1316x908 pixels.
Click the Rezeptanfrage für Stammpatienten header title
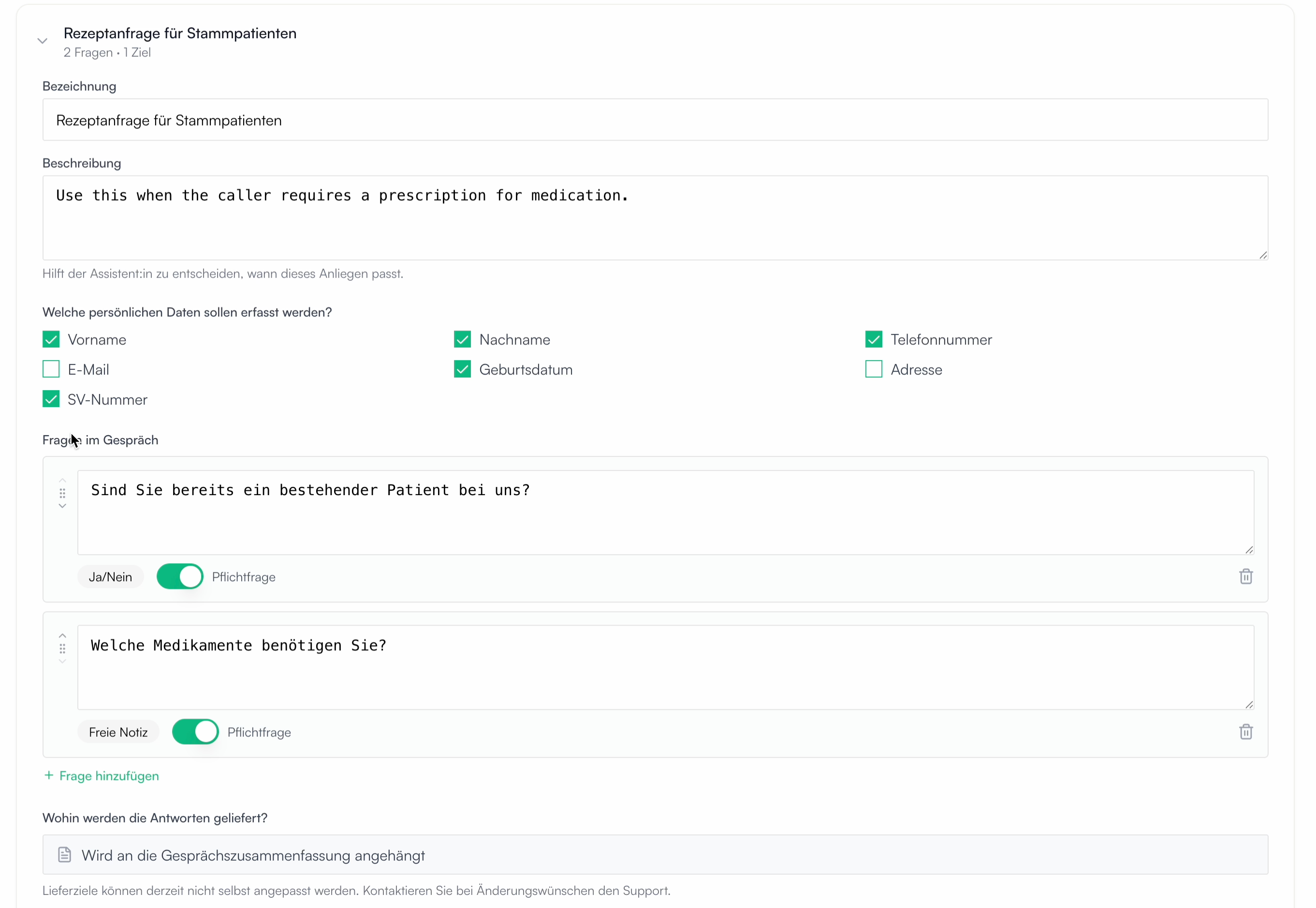180,33
